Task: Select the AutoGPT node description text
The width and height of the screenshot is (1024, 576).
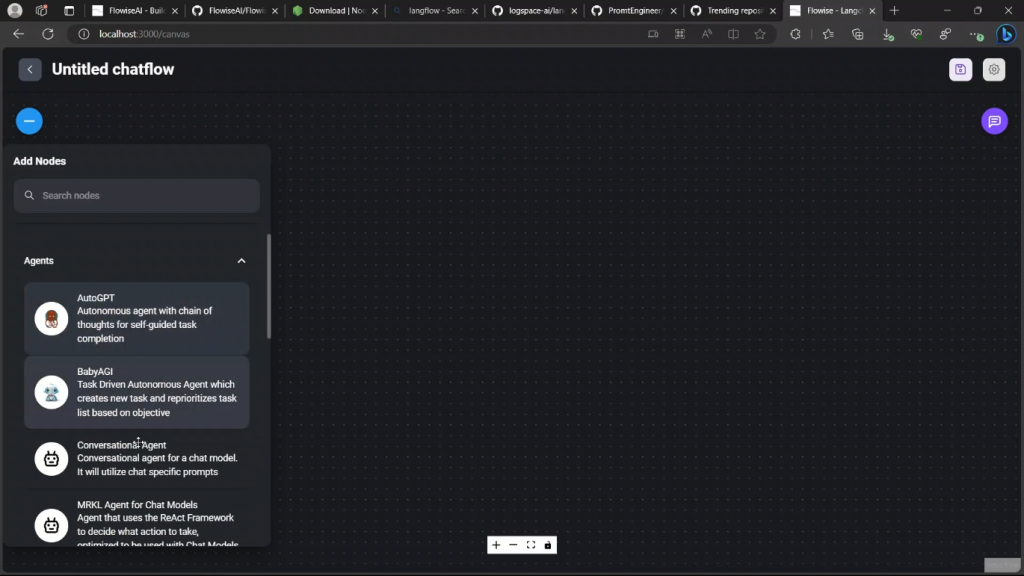Action: tap(144, 325)
